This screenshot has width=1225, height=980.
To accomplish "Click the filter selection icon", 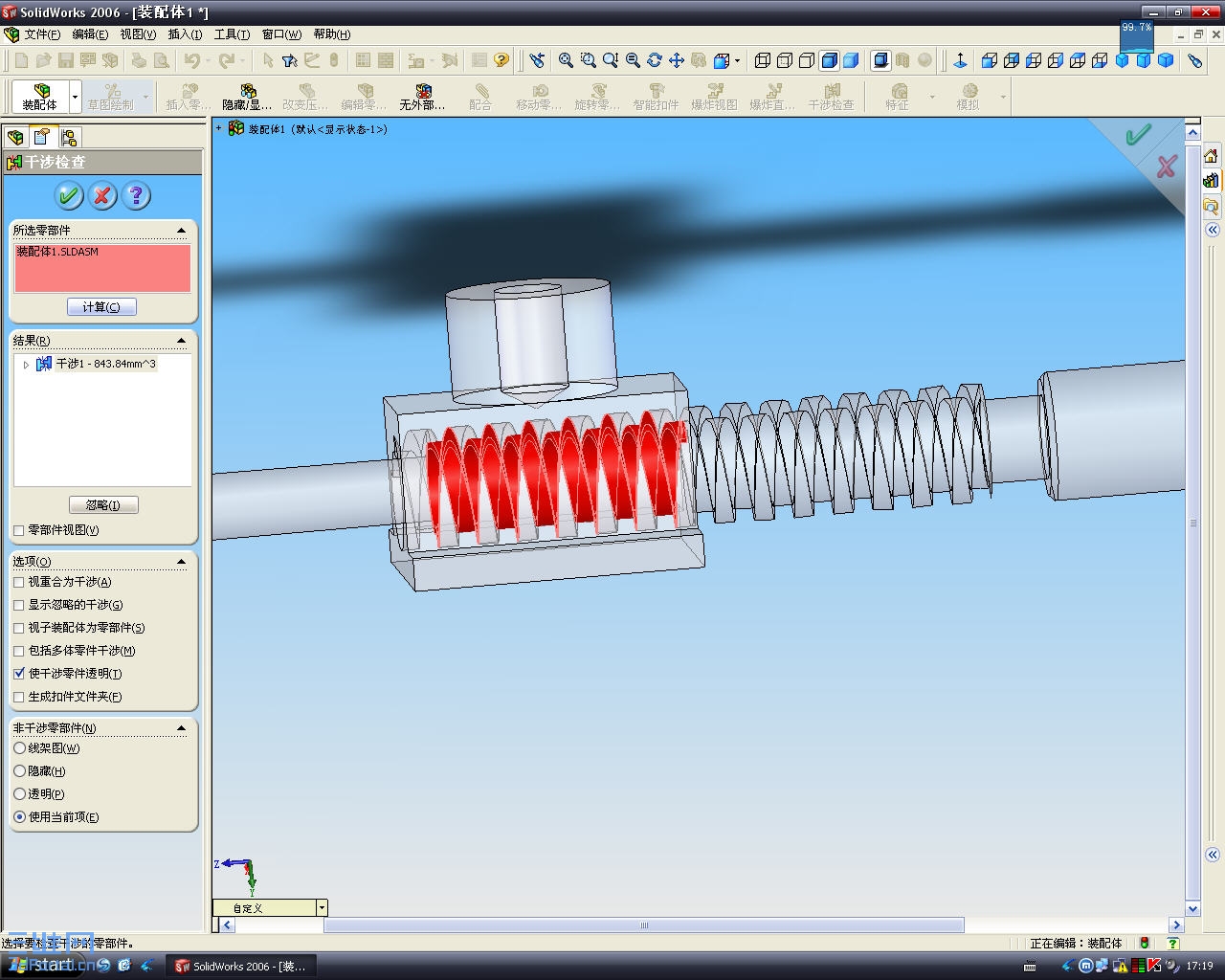I will (290, 60).
